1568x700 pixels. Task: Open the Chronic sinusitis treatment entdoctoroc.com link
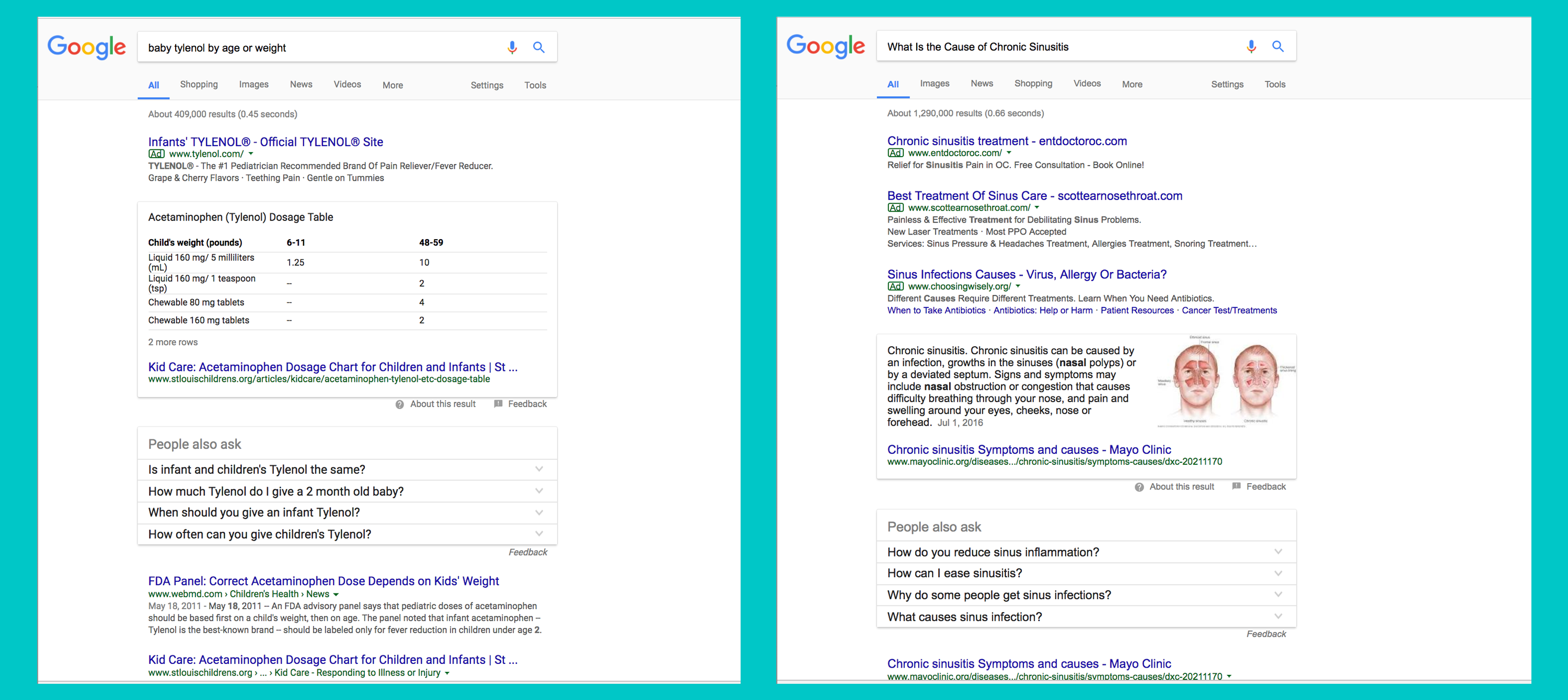click(x=1007, y=141)
